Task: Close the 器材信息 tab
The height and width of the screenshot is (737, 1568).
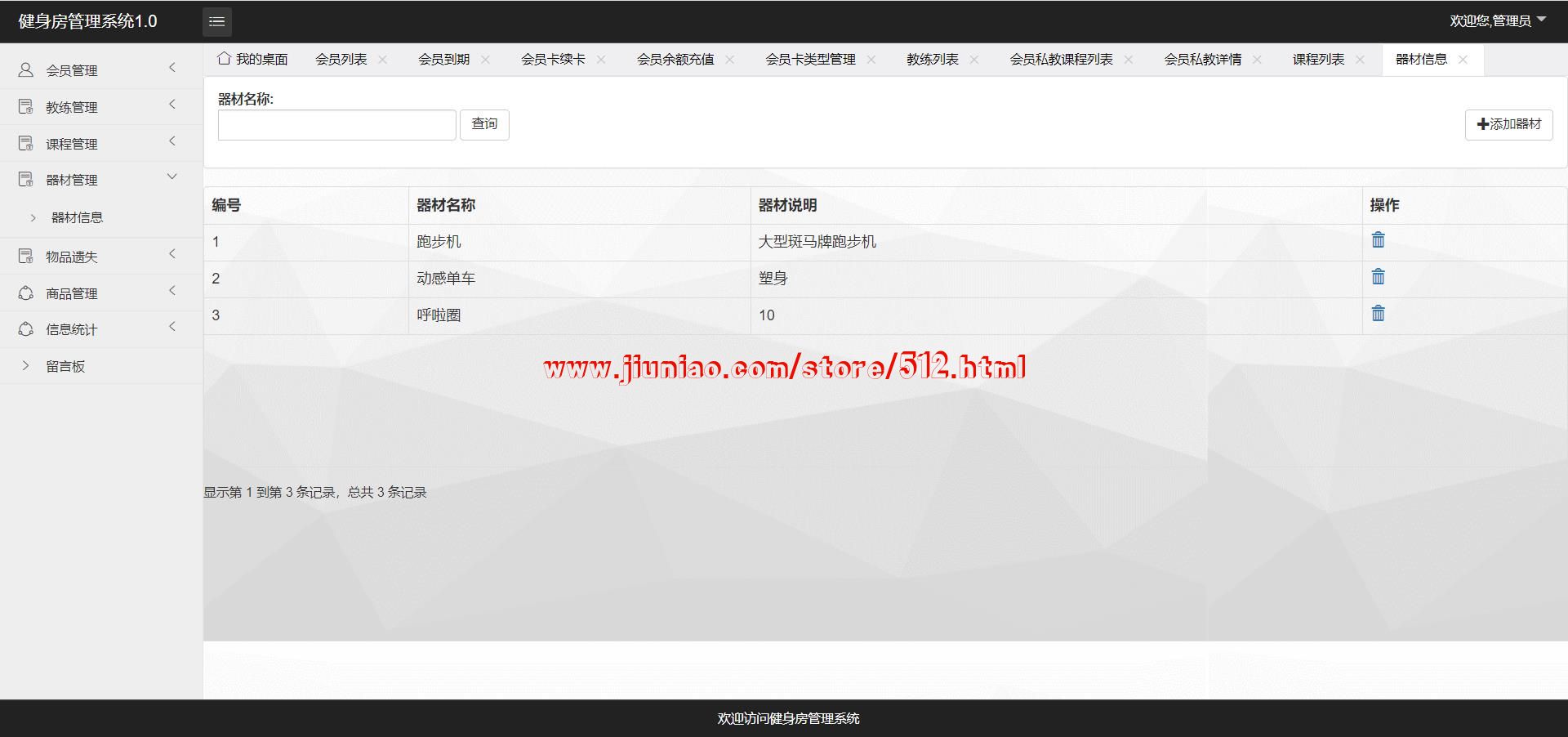Action: click(1463, 60)
